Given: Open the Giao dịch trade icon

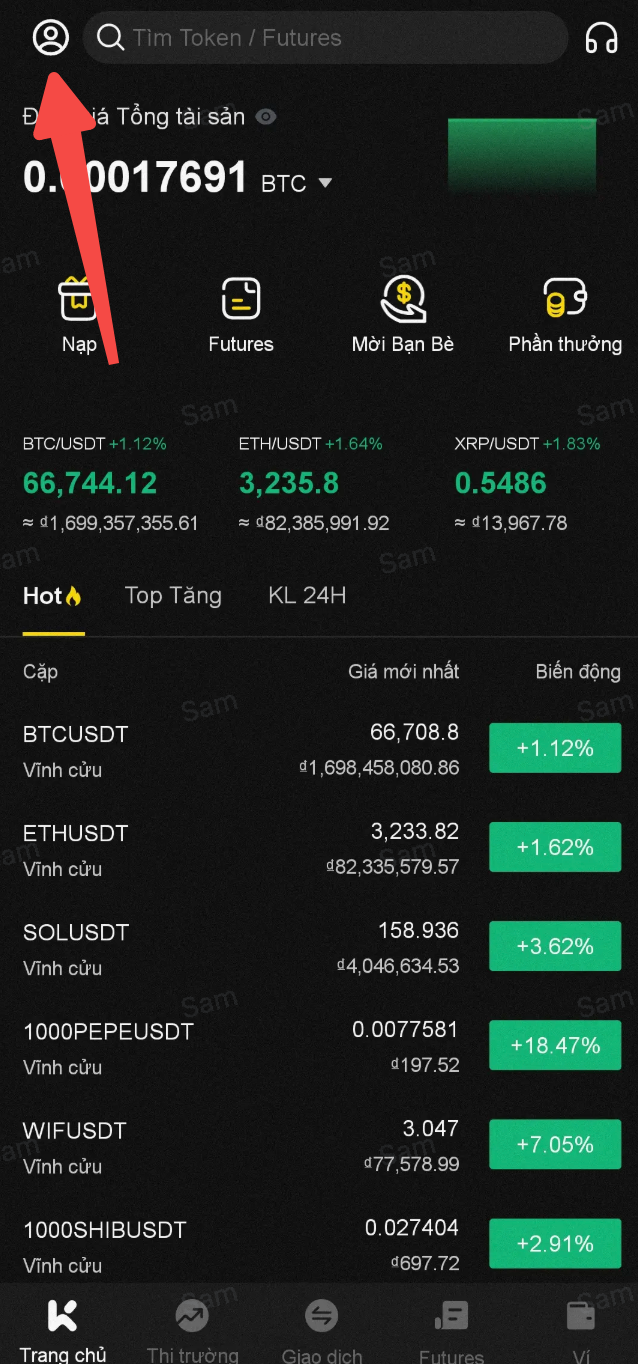Looking at the screenshot, I should click(322, 1316).
